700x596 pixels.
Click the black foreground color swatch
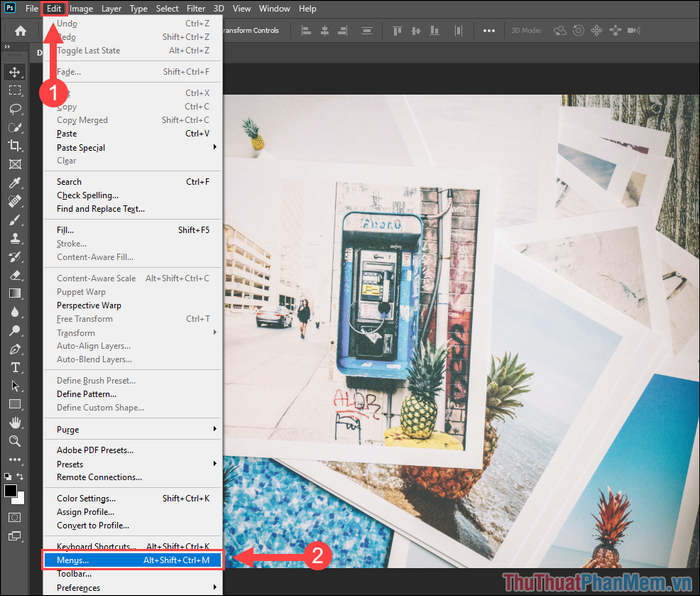(x=11, y=490)
